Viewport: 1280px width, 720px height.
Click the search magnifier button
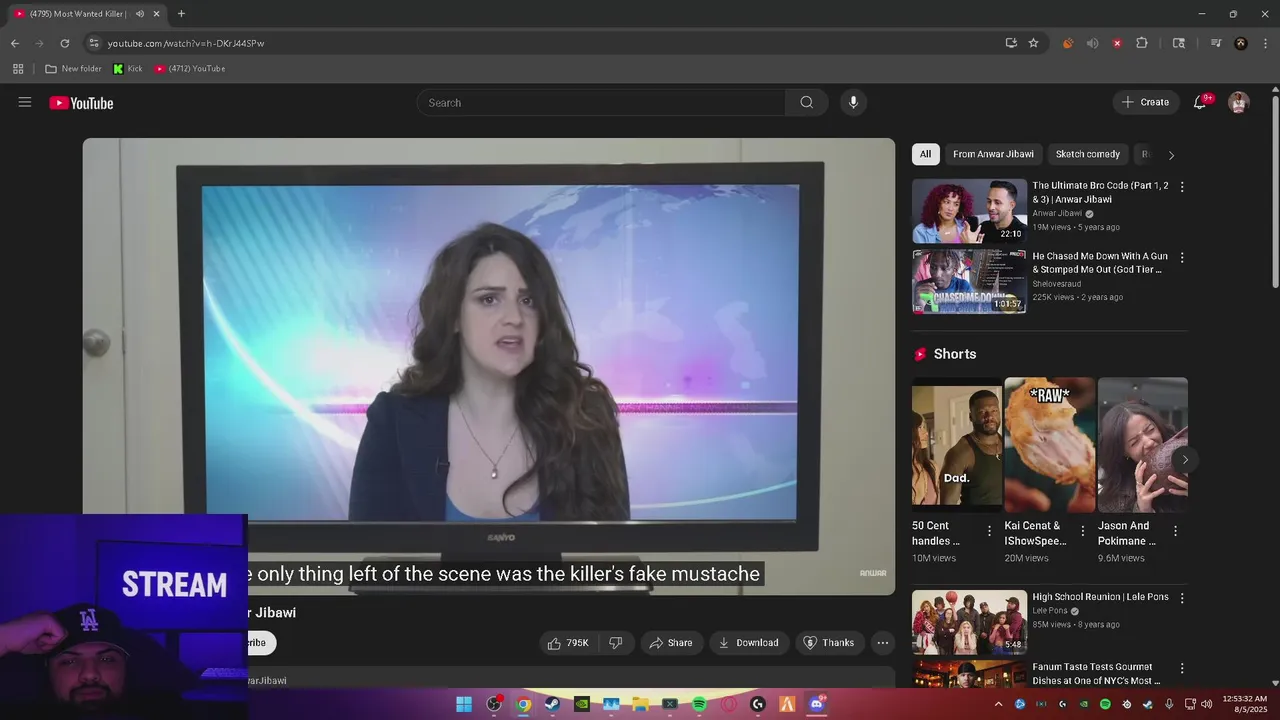pos(806,102)
